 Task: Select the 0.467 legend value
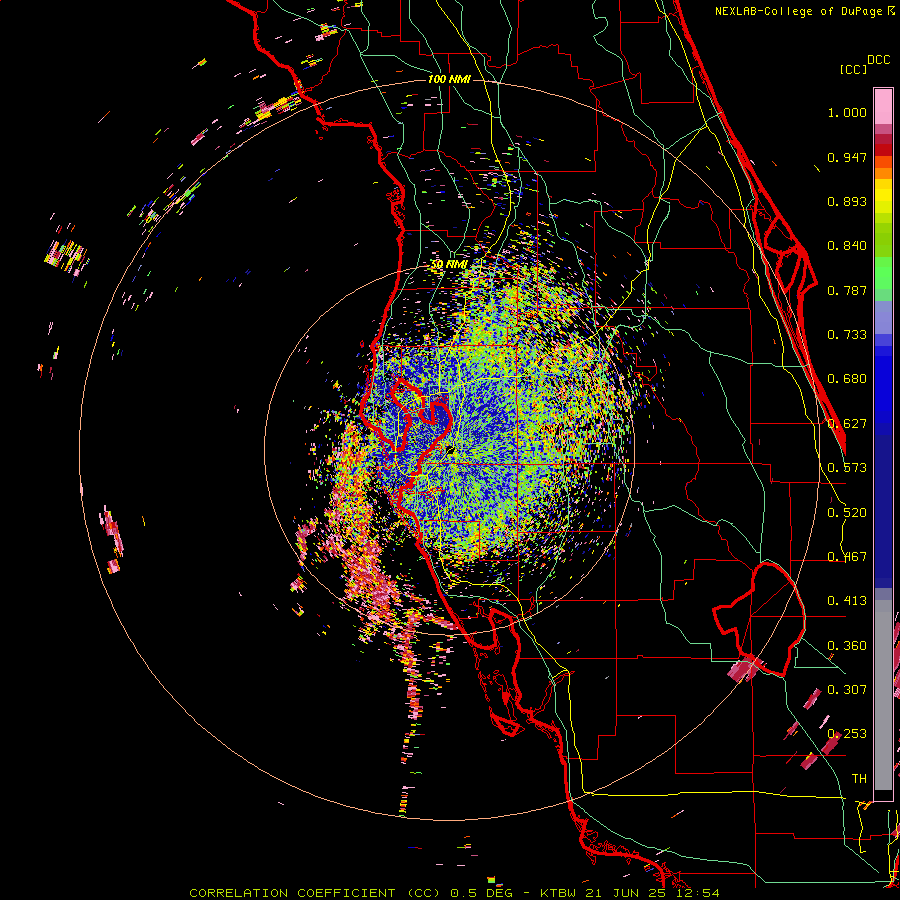[x=847, y=557]
